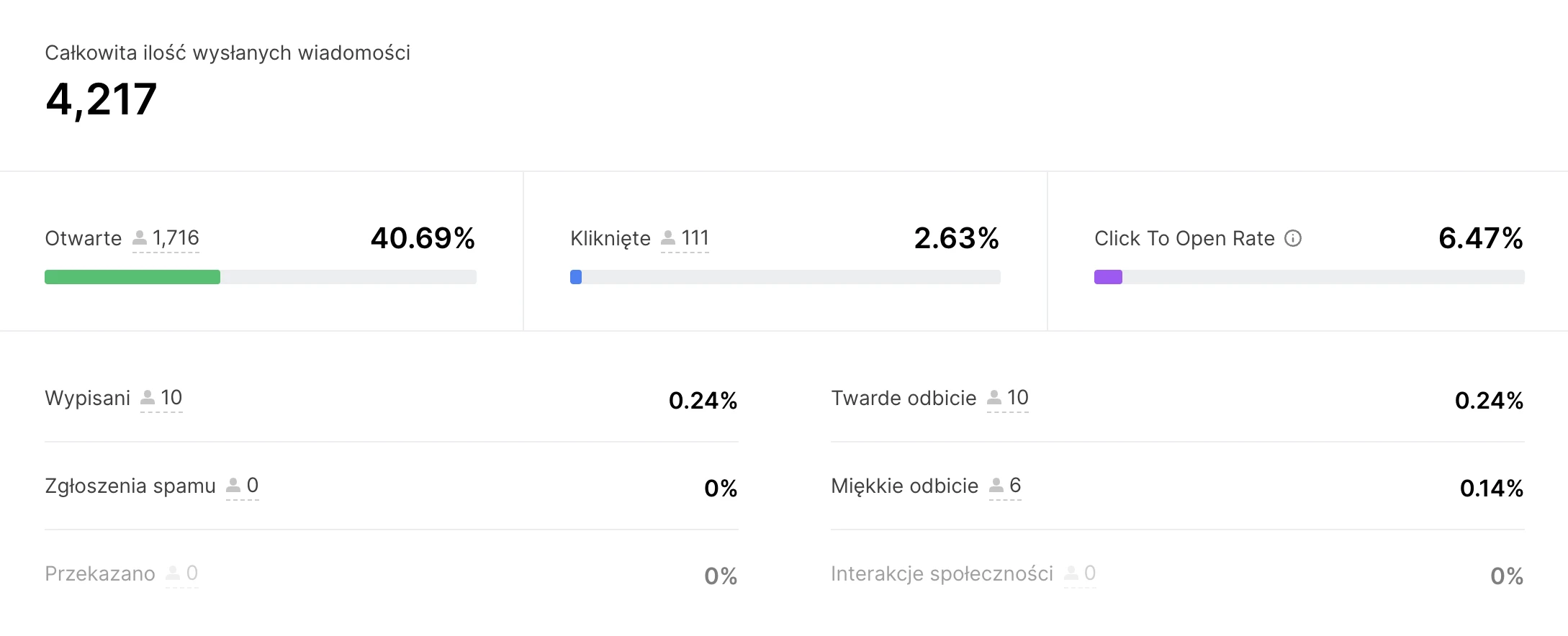Click the person icon beside Interakcje społeczności
This screenshot has width=1568, height=636.
[x=1071, y=573]
